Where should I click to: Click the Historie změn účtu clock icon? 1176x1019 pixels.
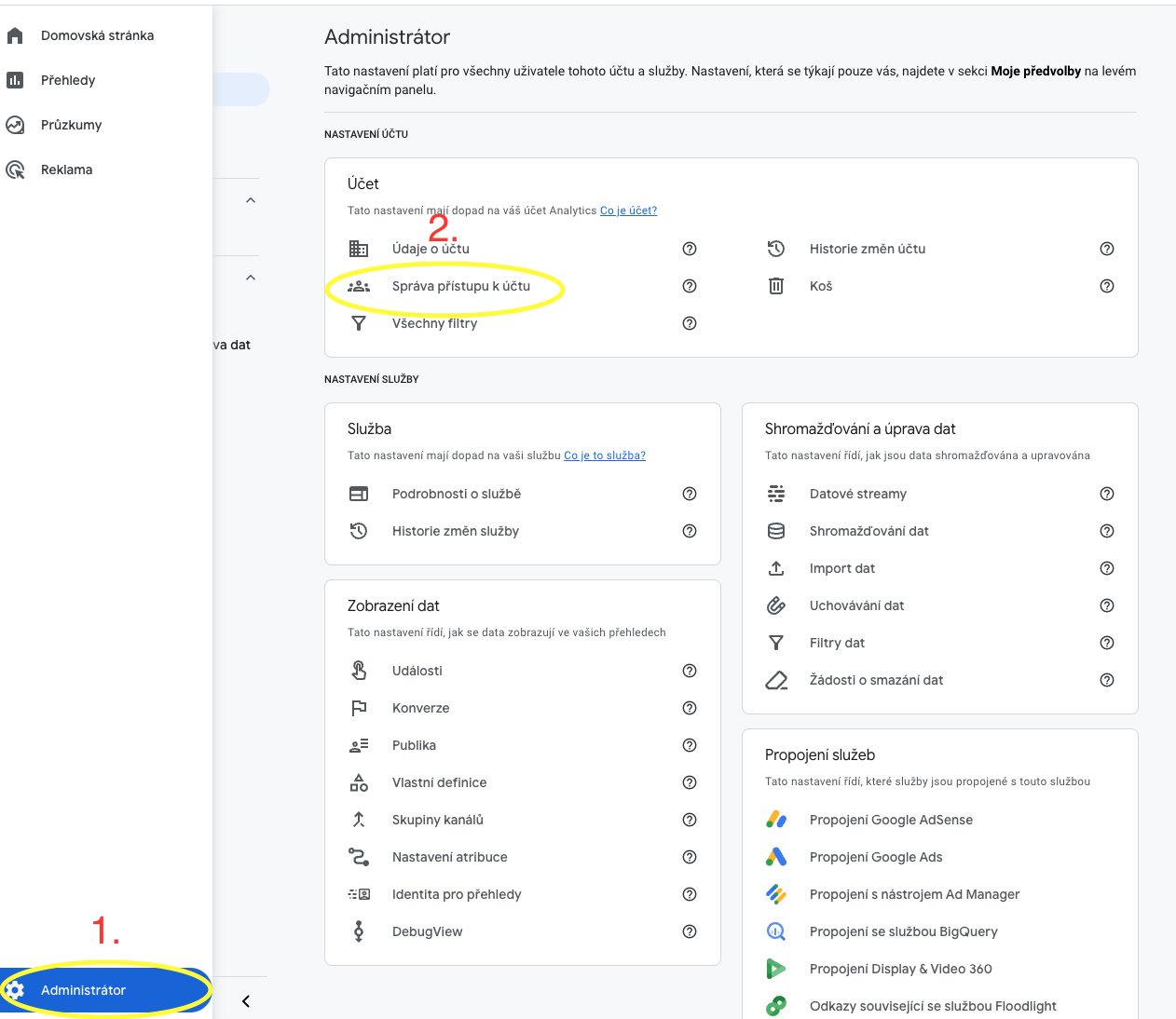pos(776,249)
